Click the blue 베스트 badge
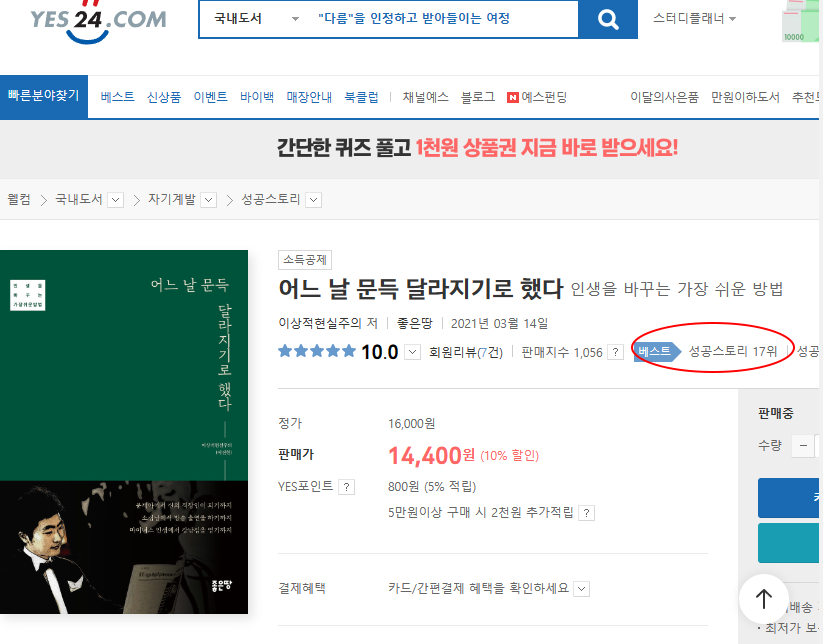Viewport: 823px width, 644px height. pyautogui.click(x=656, y=351)
